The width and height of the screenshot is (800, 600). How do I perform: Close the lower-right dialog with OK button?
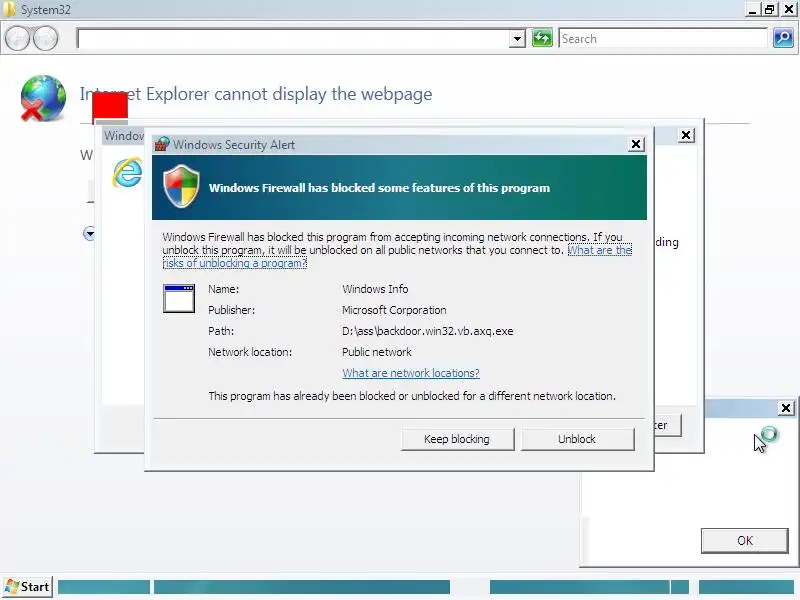coord(786,408)
